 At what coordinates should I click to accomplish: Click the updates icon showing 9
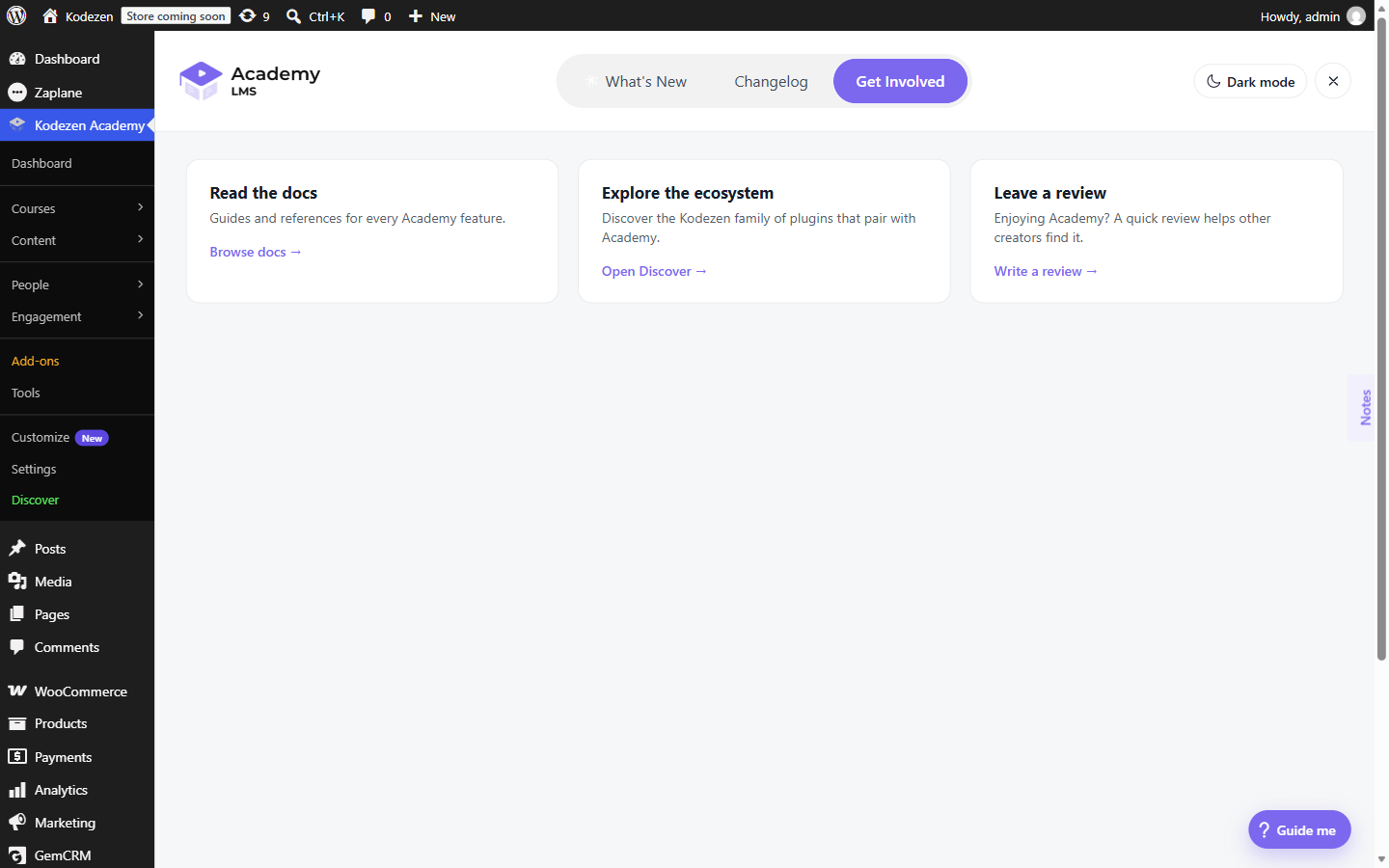[248, 15]
